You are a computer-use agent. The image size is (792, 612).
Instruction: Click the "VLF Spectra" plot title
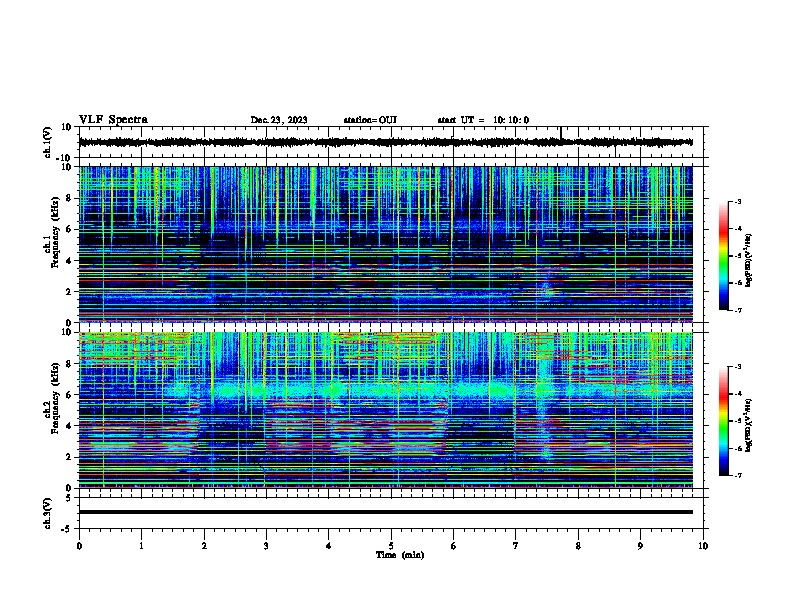click(113, 119)
